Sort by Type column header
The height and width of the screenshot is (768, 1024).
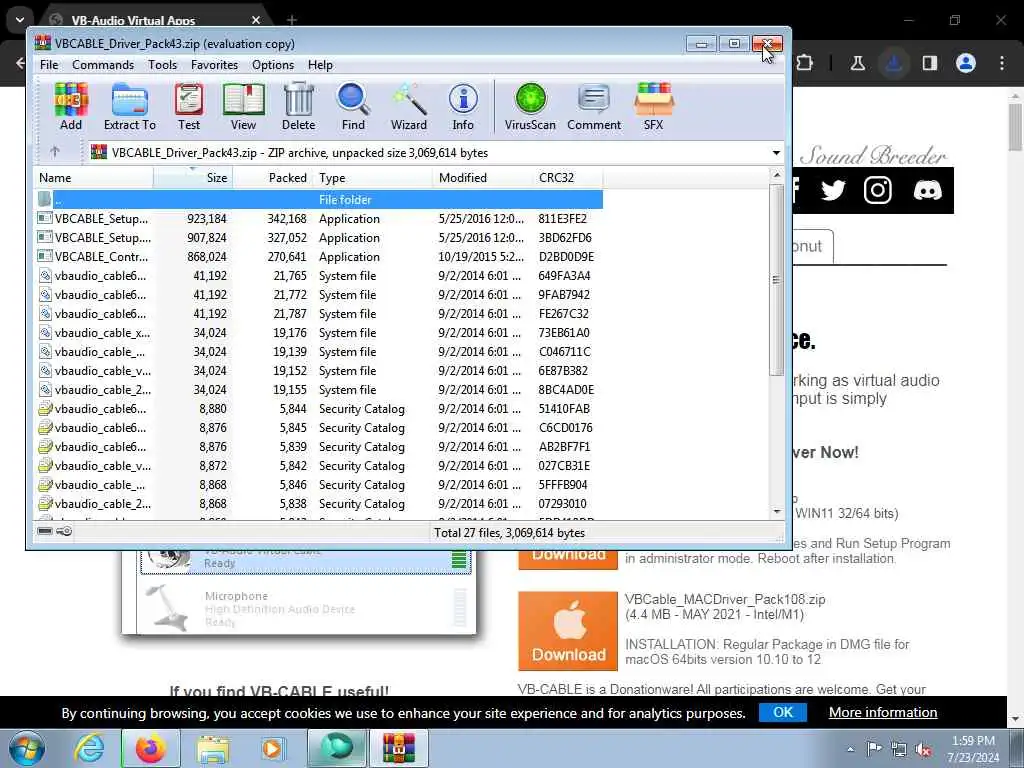pos(373,178)
